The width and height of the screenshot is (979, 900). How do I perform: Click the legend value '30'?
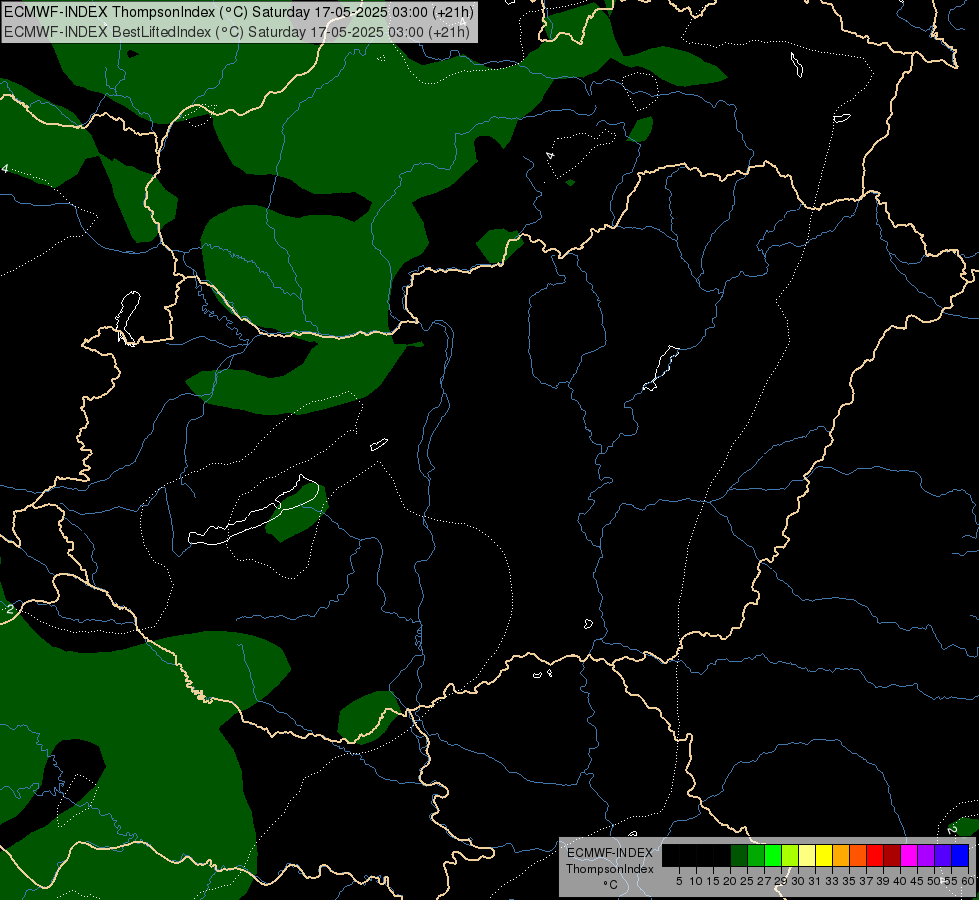point(798,881)
